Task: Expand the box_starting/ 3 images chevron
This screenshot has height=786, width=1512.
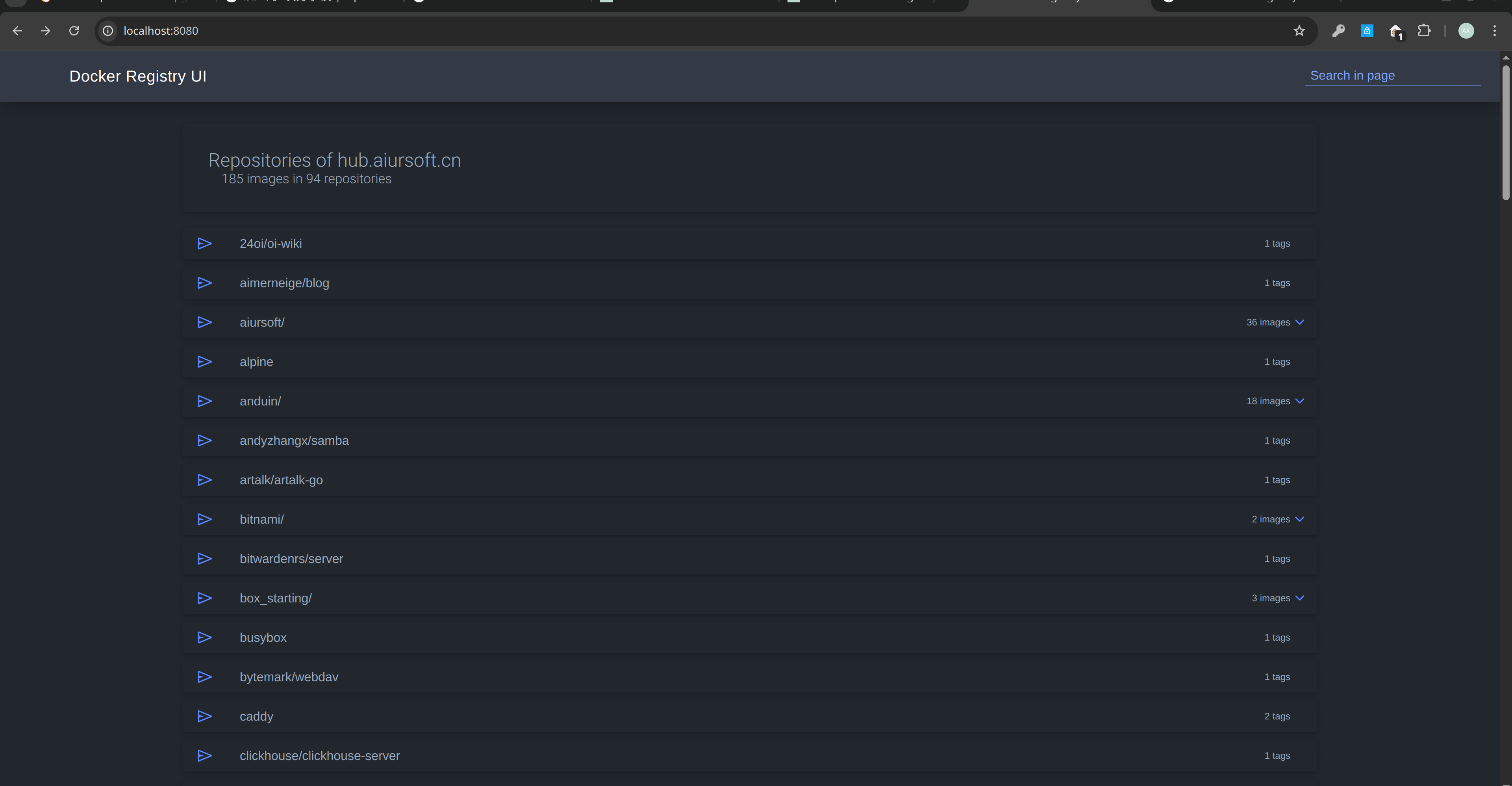Action: [x=1299, y=598]
